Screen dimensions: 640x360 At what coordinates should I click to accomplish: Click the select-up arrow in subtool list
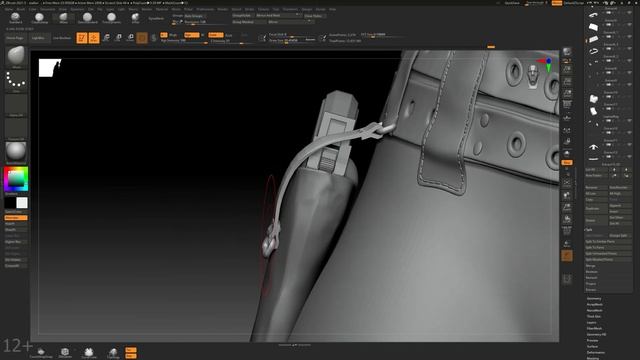(614, 169)
